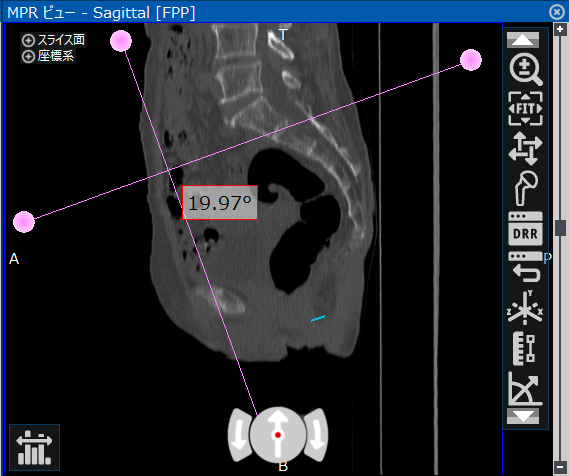Rotate view using left curved arrow
The height and width of the screenshot is (476, 569).
point(240,435)
